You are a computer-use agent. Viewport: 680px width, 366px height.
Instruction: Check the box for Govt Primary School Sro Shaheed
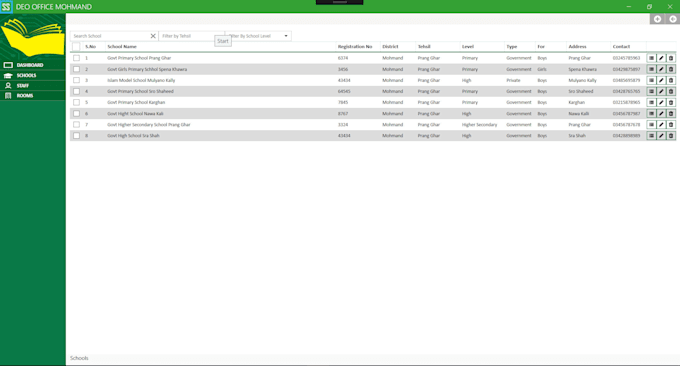coord(76,92)
